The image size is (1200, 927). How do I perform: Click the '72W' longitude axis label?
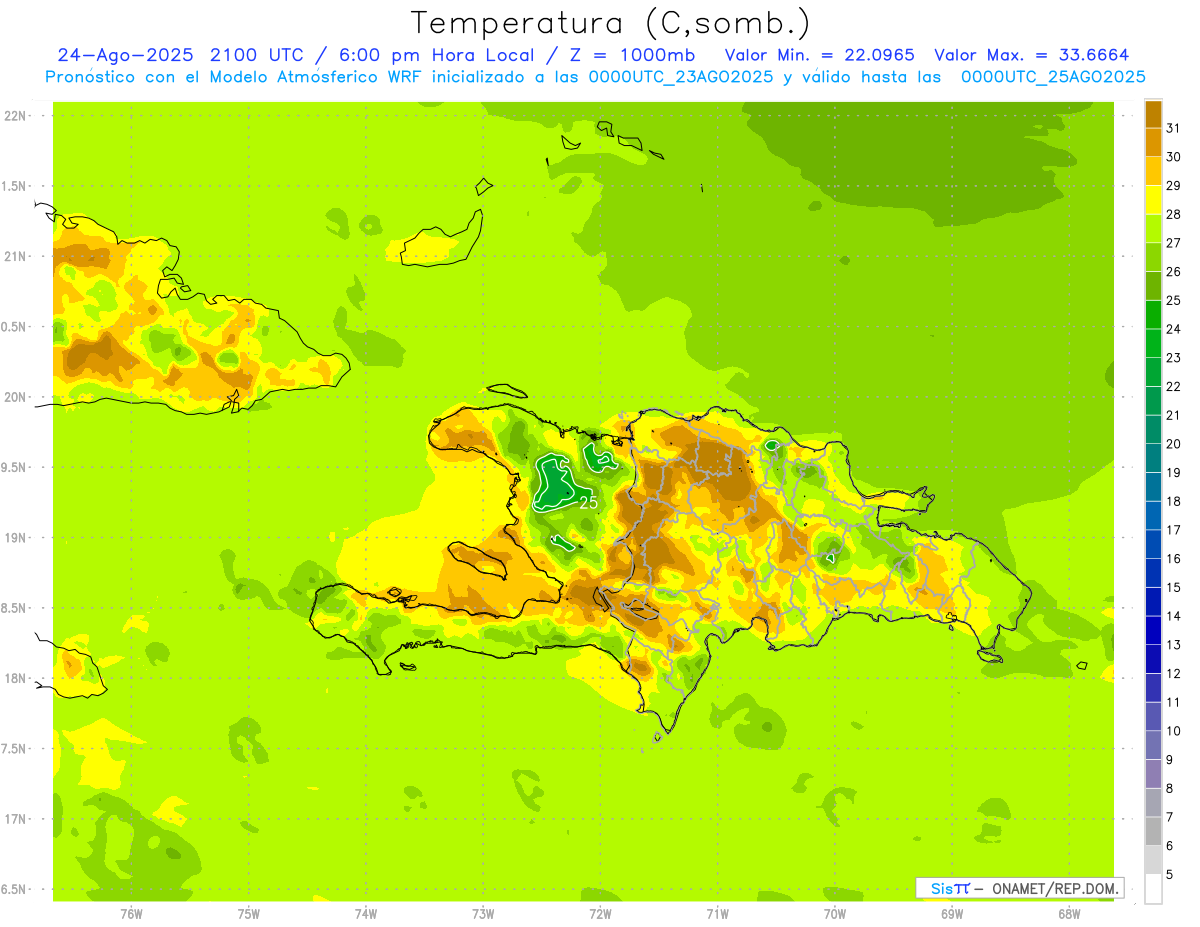point(600,914)
